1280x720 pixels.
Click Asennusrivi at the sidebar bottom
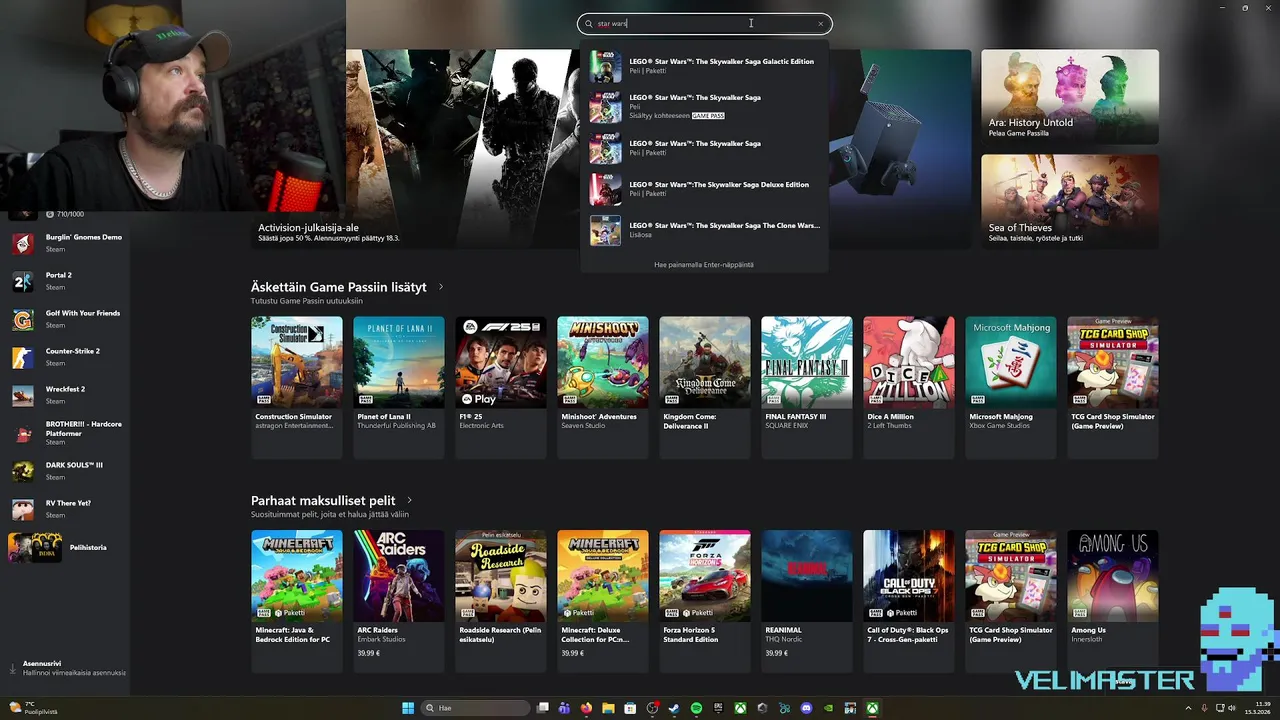pos(68,668)
